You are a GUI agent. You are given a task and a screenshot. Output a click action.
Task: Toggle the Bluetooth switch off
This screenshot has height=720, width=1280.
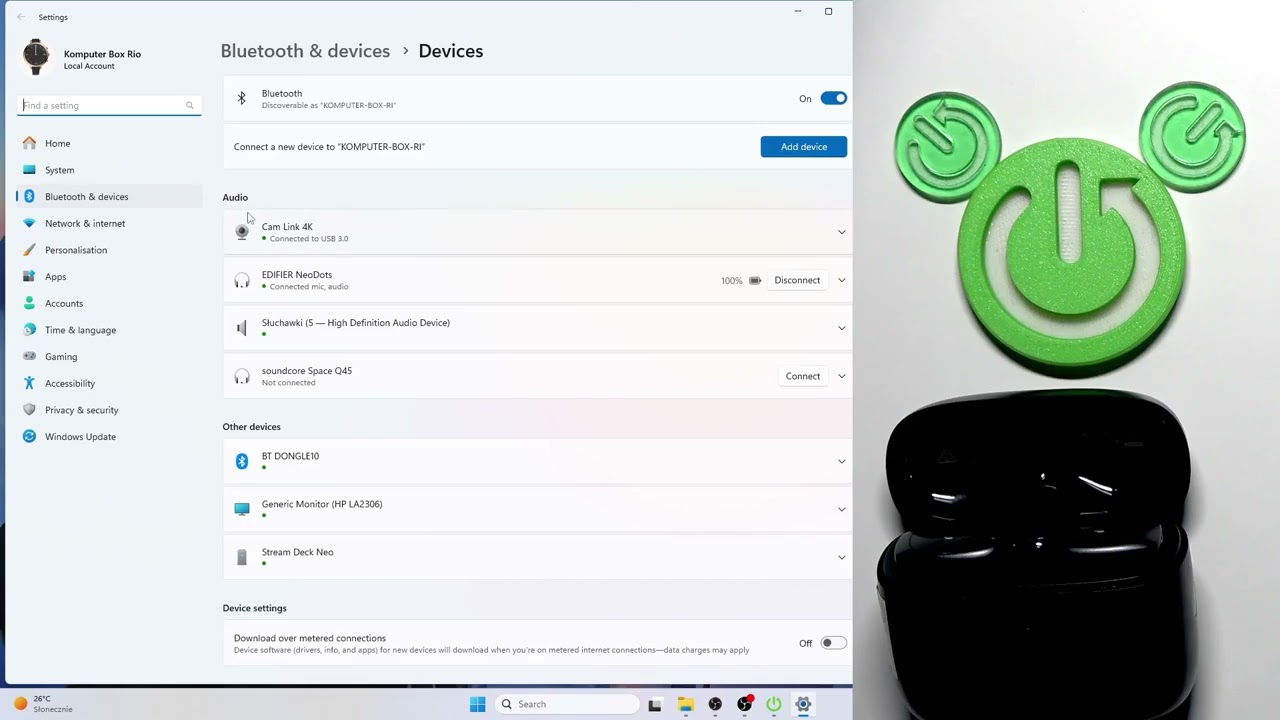coord(833,98)
